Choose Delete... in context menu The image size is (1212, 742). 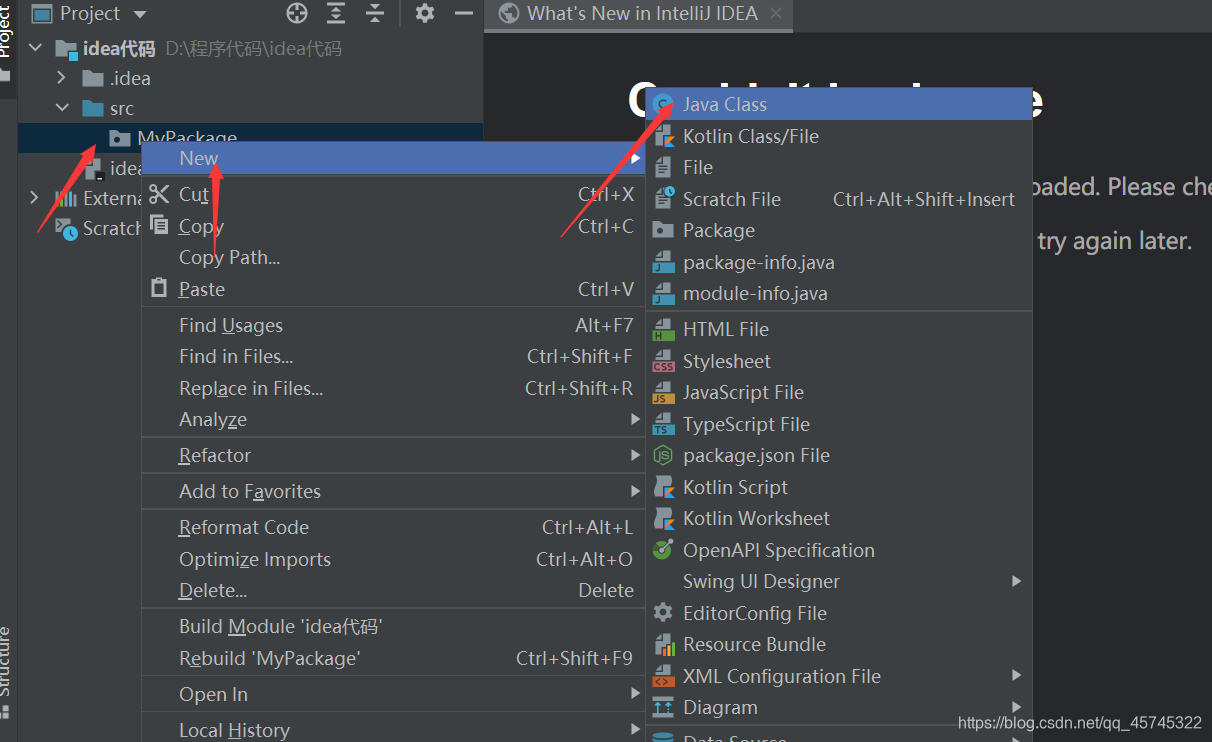point(394,590)
